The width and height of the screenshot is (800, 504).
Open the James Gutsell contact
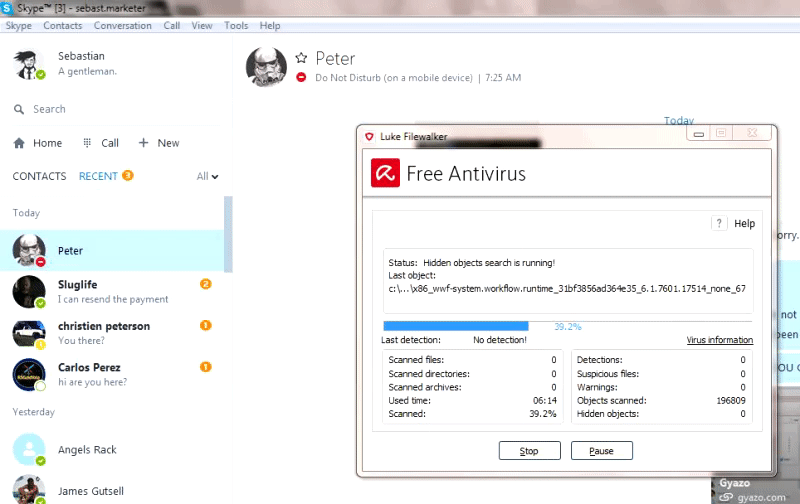tap(112, 491)
